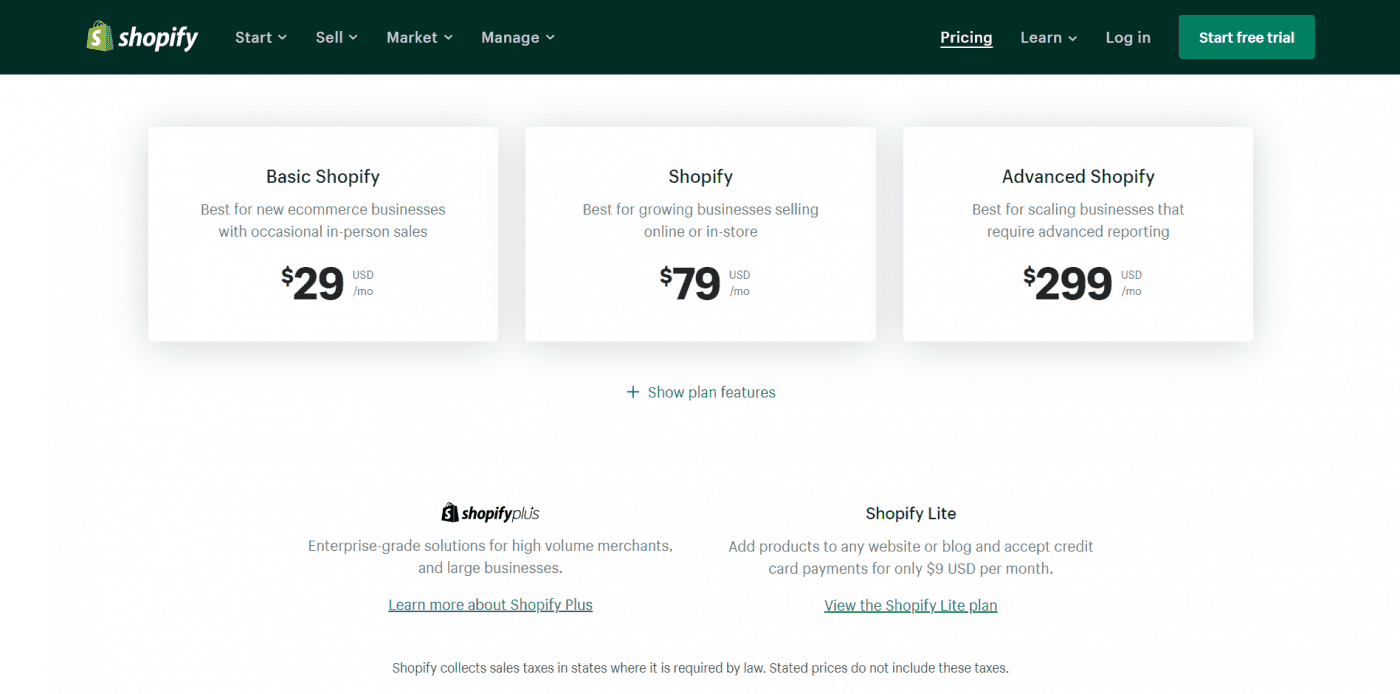Viewport: 1400px width, 694px height.
Task: Click the Shopify Lite heading
Action: [911, 513]
